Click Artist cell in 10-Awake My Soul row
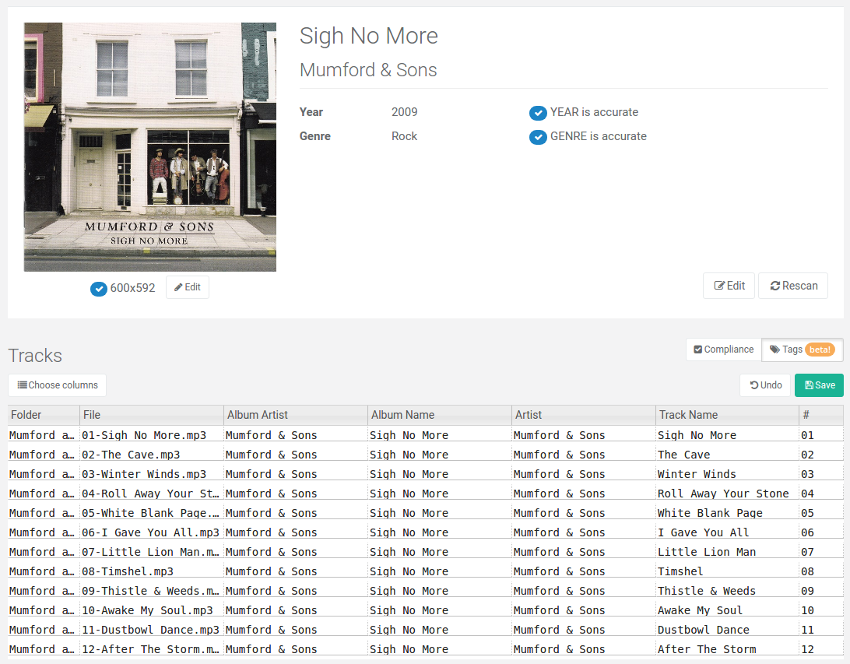 583,610
